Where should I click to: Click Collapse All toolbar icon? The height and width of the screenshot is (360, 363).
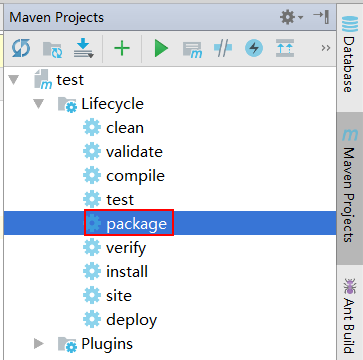point(285,49)
